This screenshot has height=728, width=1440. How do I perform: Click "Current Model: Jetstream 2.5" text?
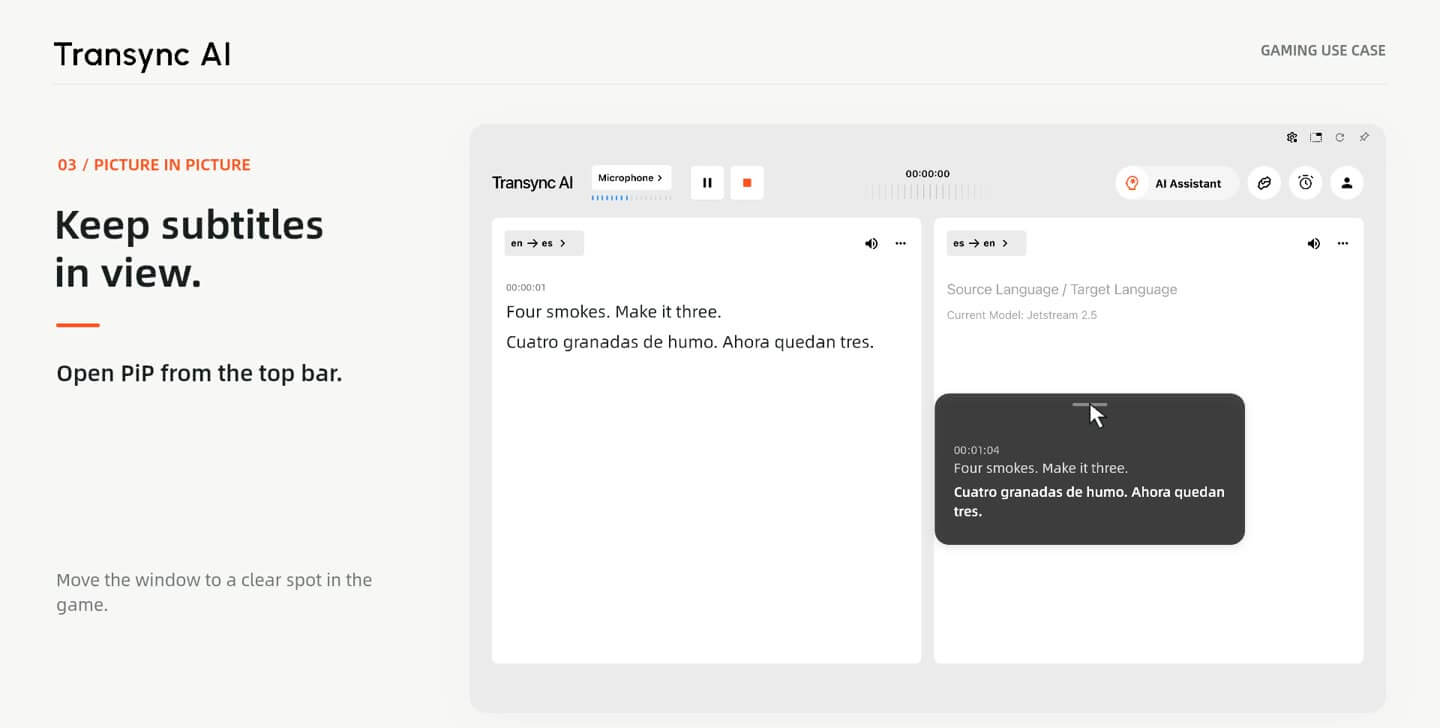click(x=1022, y=315)
